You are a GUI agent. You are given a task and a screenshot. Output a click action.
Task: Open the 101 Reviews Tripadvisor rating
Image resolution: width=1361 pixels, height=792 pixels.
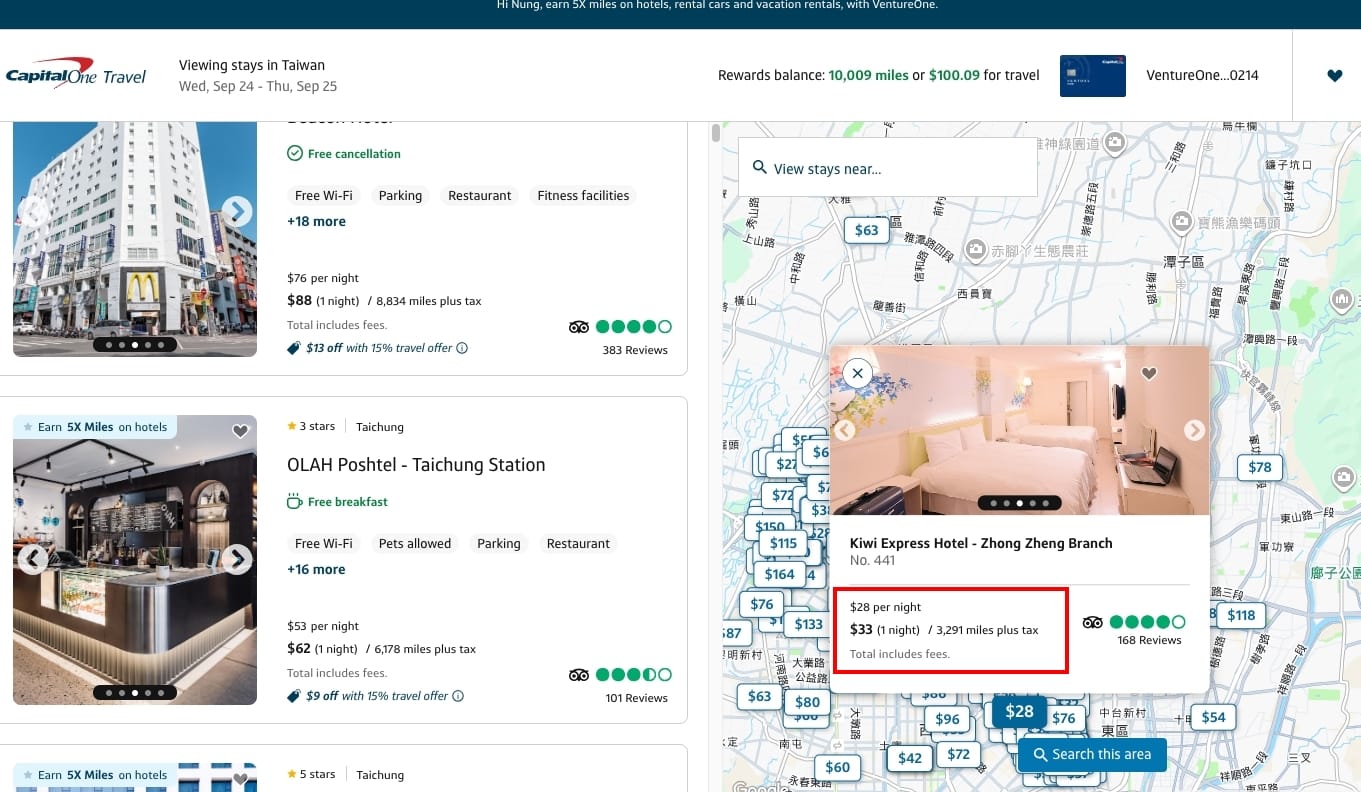[x=620, y=685]
